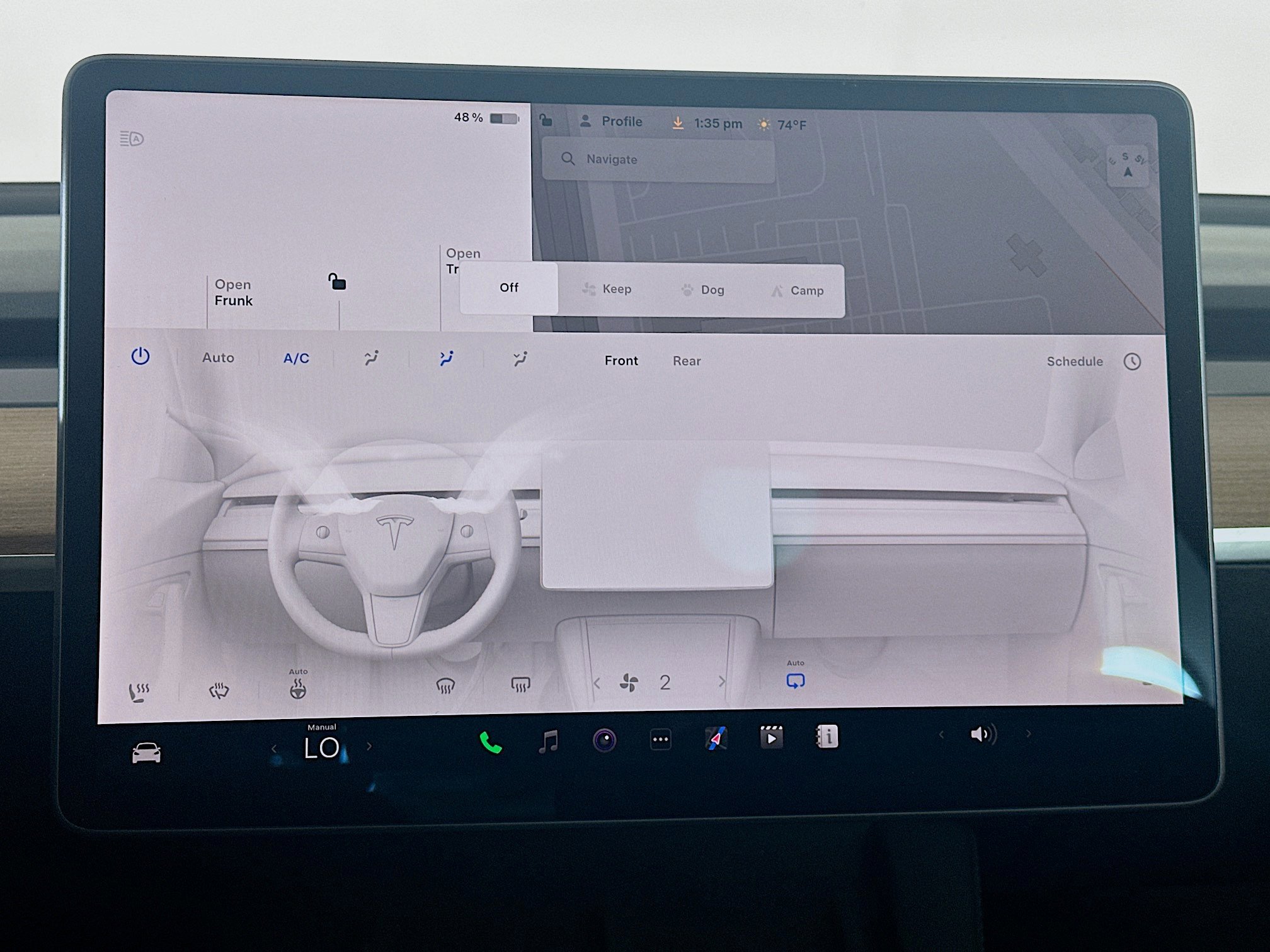Screen dimensions: 1270x952
Task: Power off the climate system
Action: click(x=140, y=356)
